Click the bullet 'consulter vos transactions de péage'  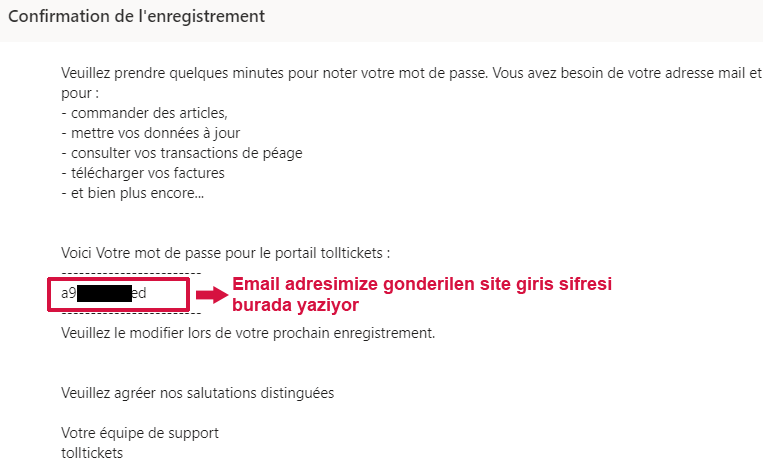(x=182, y=153)
